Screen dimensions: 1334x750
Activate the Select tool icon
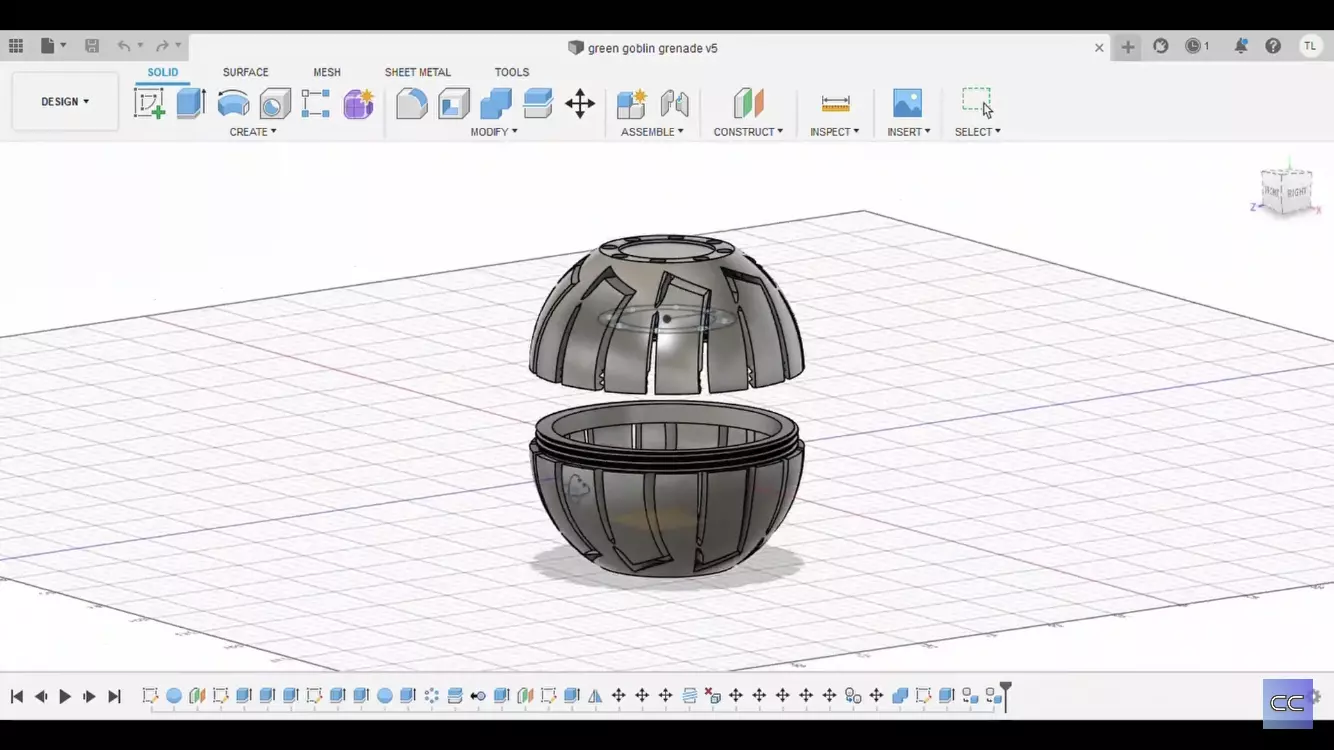[x=978, y=103]
